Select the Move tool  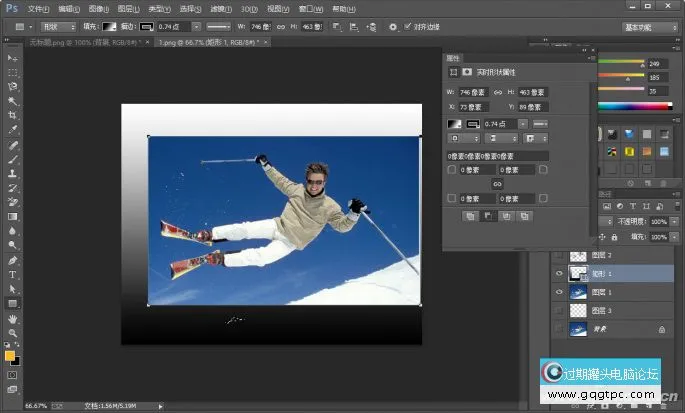[x=13, y=58]
